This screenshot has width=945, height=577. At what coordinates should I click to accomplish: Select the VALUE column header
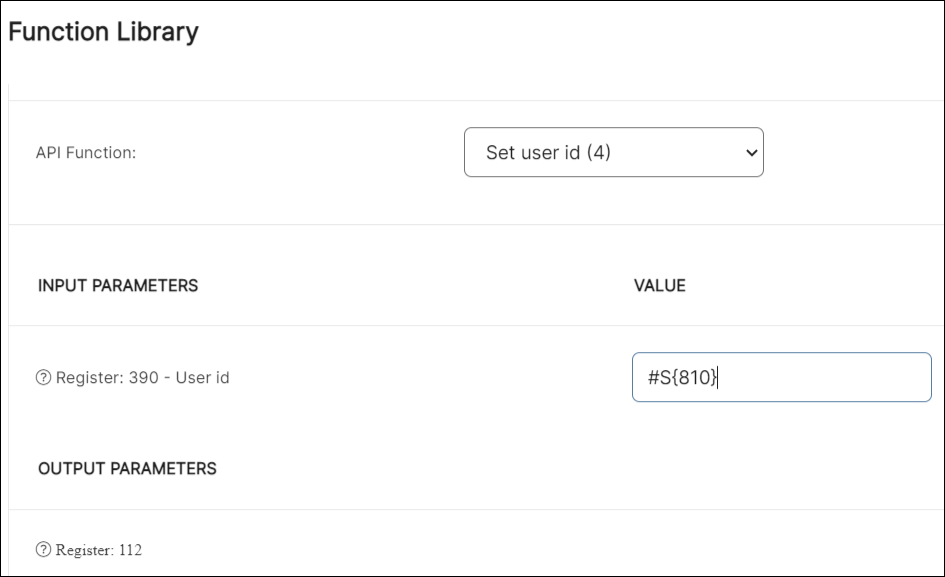[x=660, y=286]
